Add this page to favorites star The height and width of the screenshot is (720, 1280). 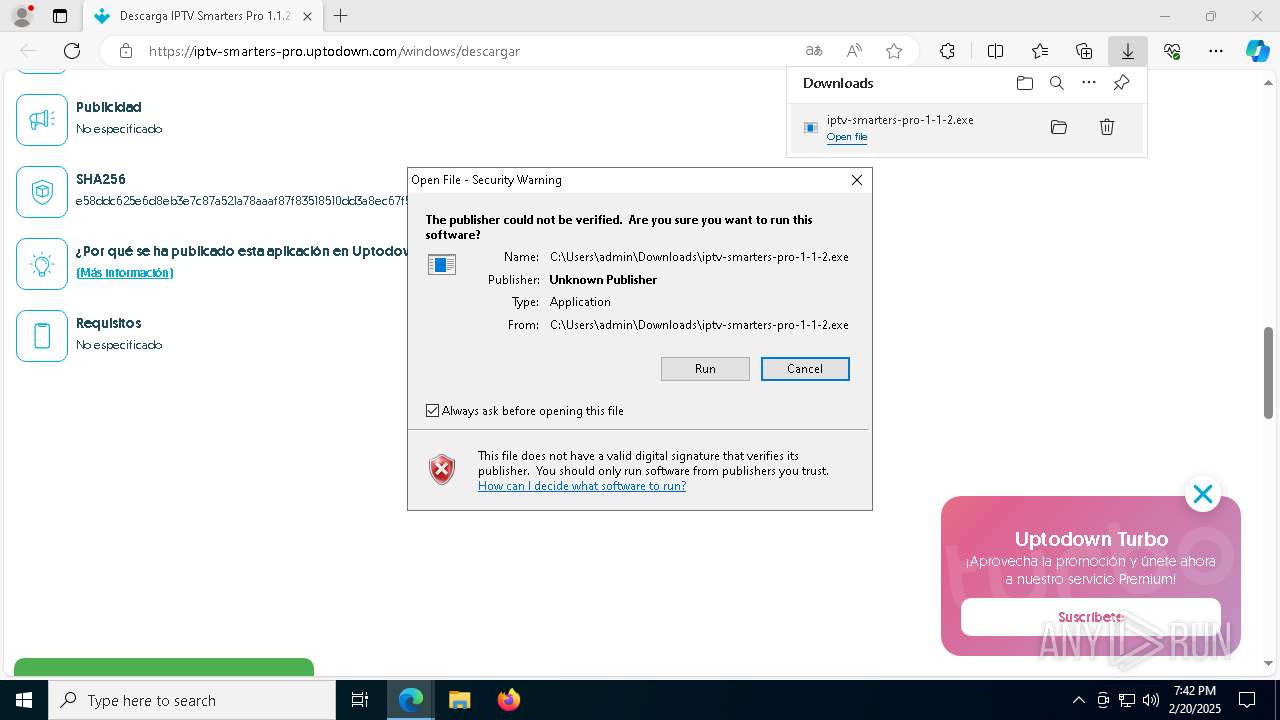pos(894,51)
